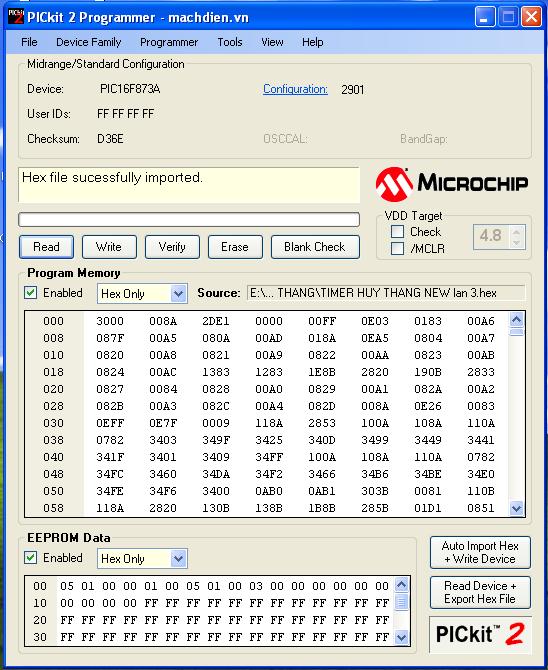Image resolution: width=548 pixels, height=670 pixels.
Task: Click the Write button
Action: click(x=109, y=247)
